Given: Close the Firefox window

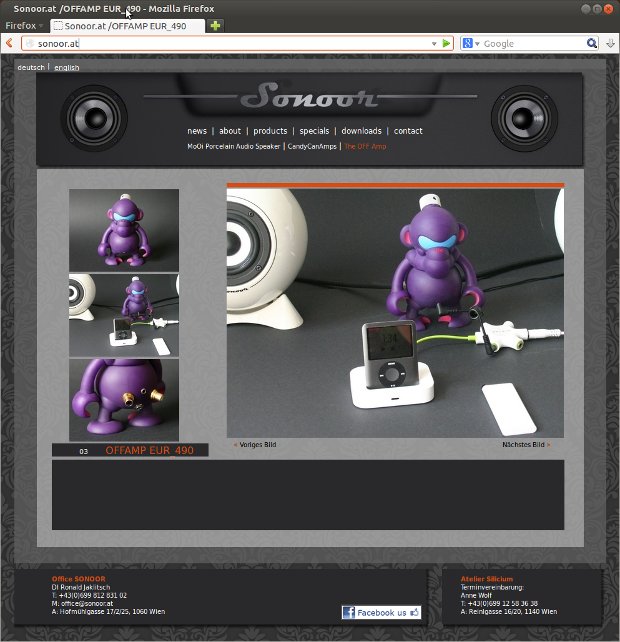Looking at the screenshot, I should click(x=609, y=9).
